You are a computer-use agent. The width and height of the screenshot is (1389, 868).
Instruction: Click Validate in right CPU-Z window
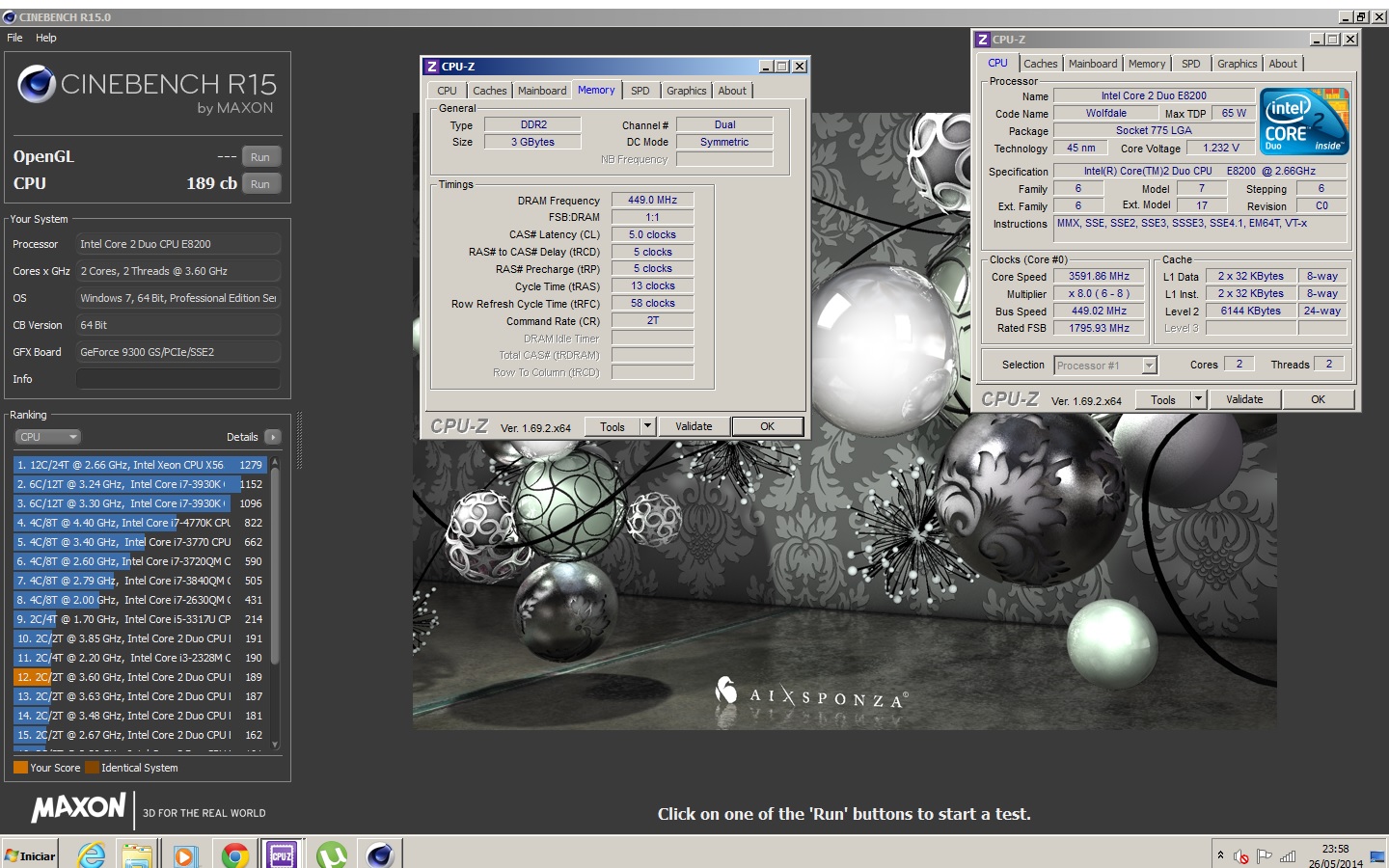1244,399
